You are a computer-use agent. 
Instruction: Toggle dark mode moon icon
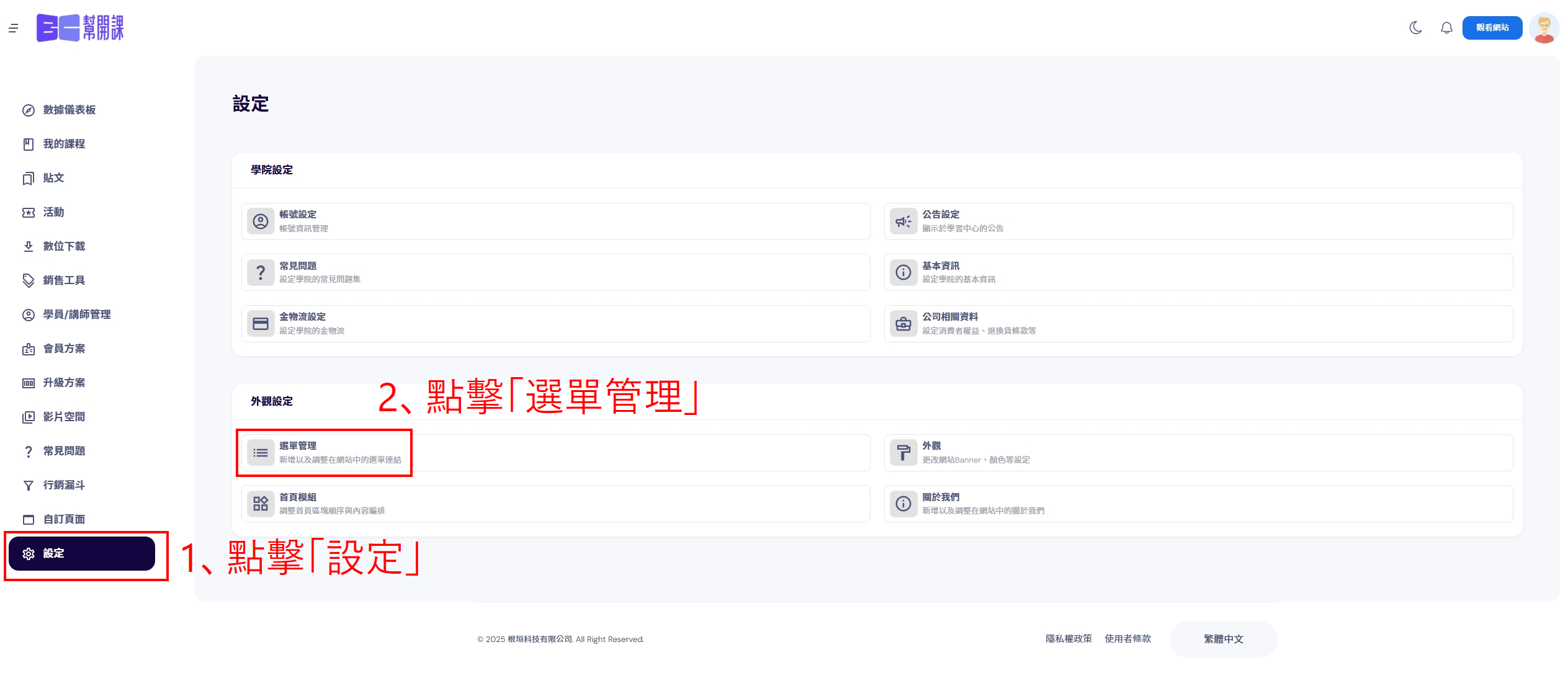(1415, 28)
